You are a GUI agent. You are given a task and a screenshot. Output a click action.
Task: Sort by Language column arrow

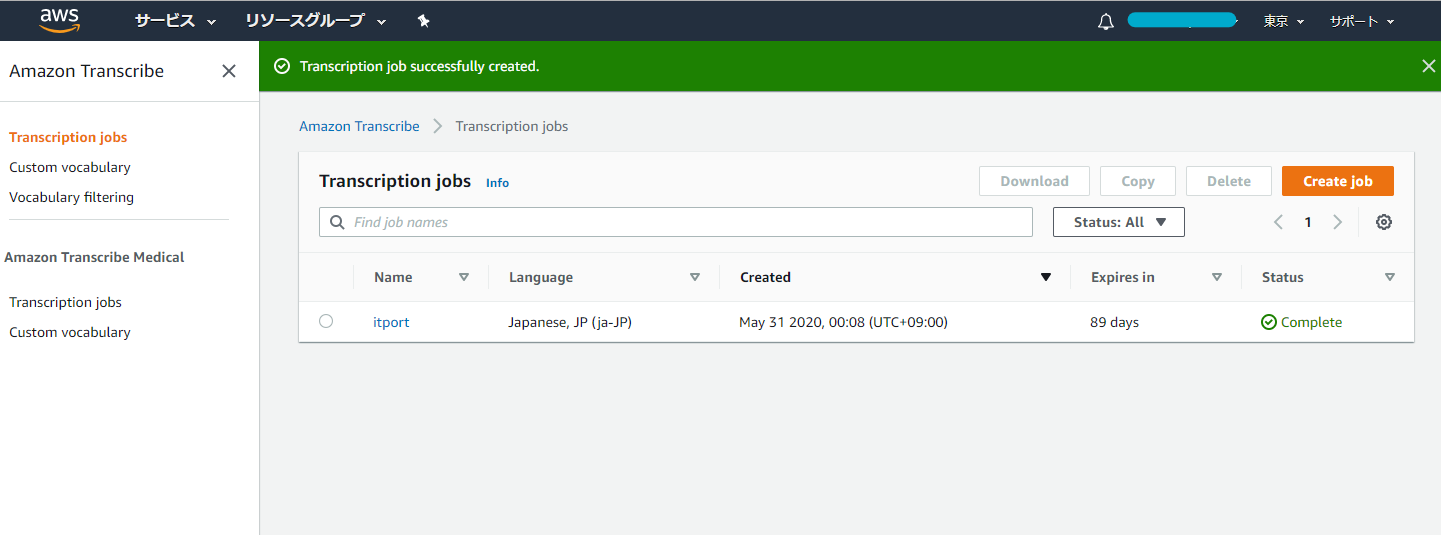(x=695, y=277)
